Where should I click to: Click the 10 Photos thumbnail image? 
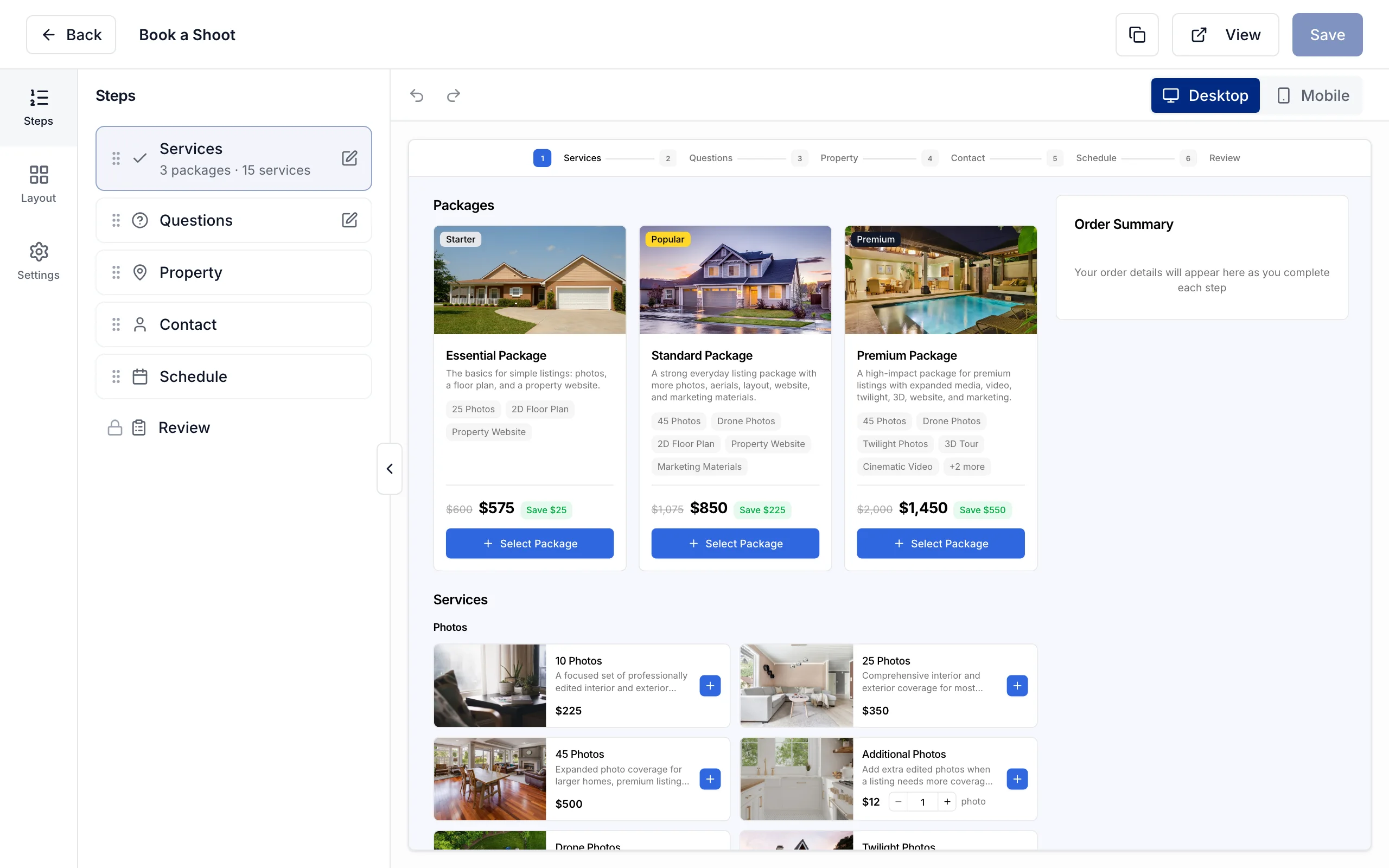tap(489, 685)
